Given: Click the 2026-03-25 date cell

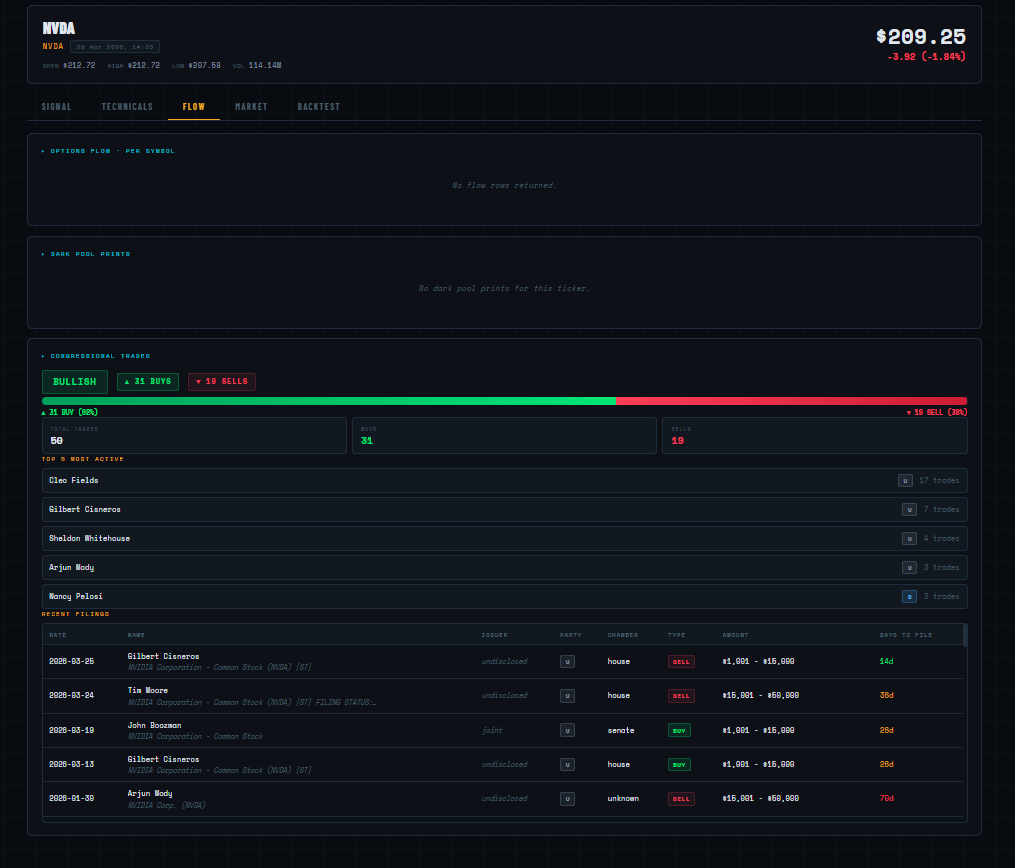Looking at the screenshot, I should pyautogui.click(x=71, y=662).
